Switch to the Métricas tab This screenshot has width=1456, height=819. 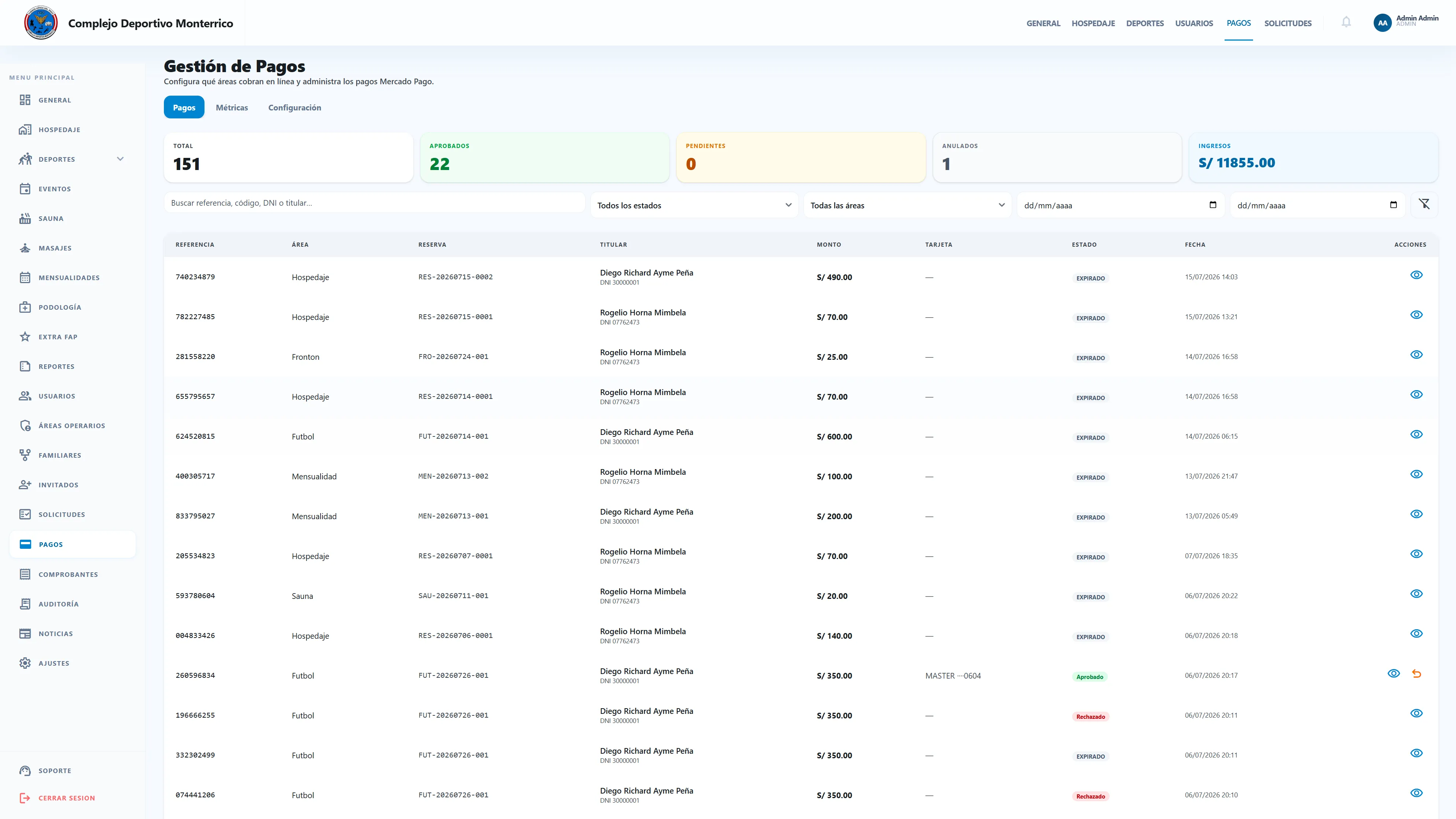tap(232, 107)
